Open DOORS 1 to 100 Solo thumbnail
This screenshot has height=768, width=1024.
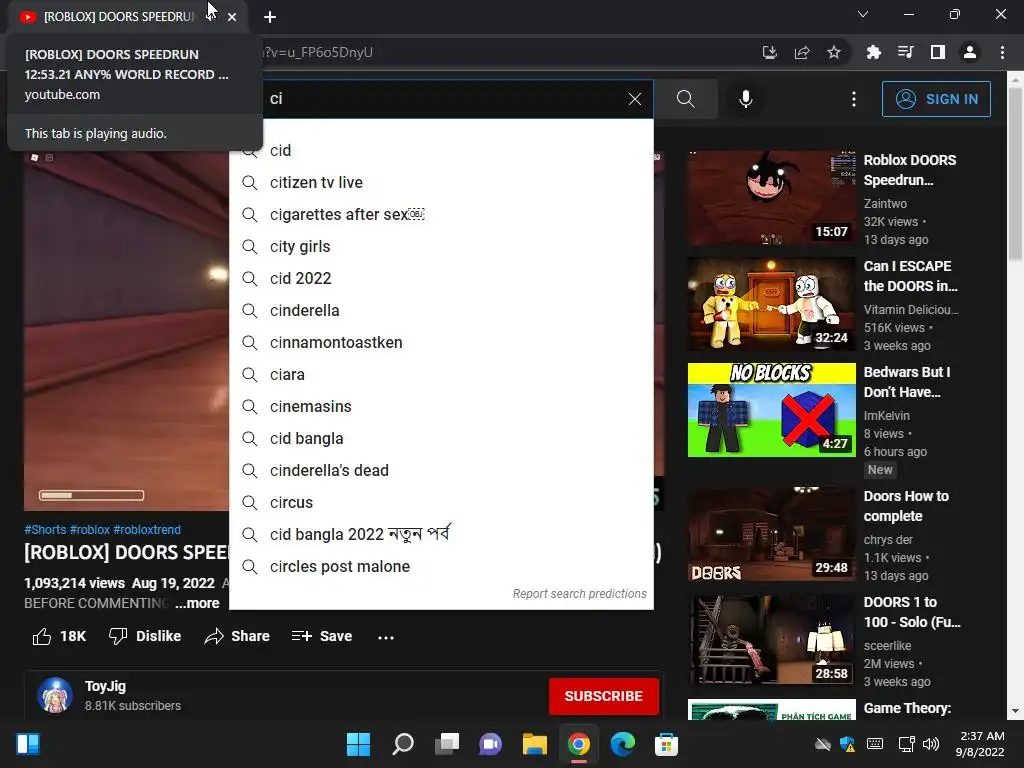tap(771, 640)
